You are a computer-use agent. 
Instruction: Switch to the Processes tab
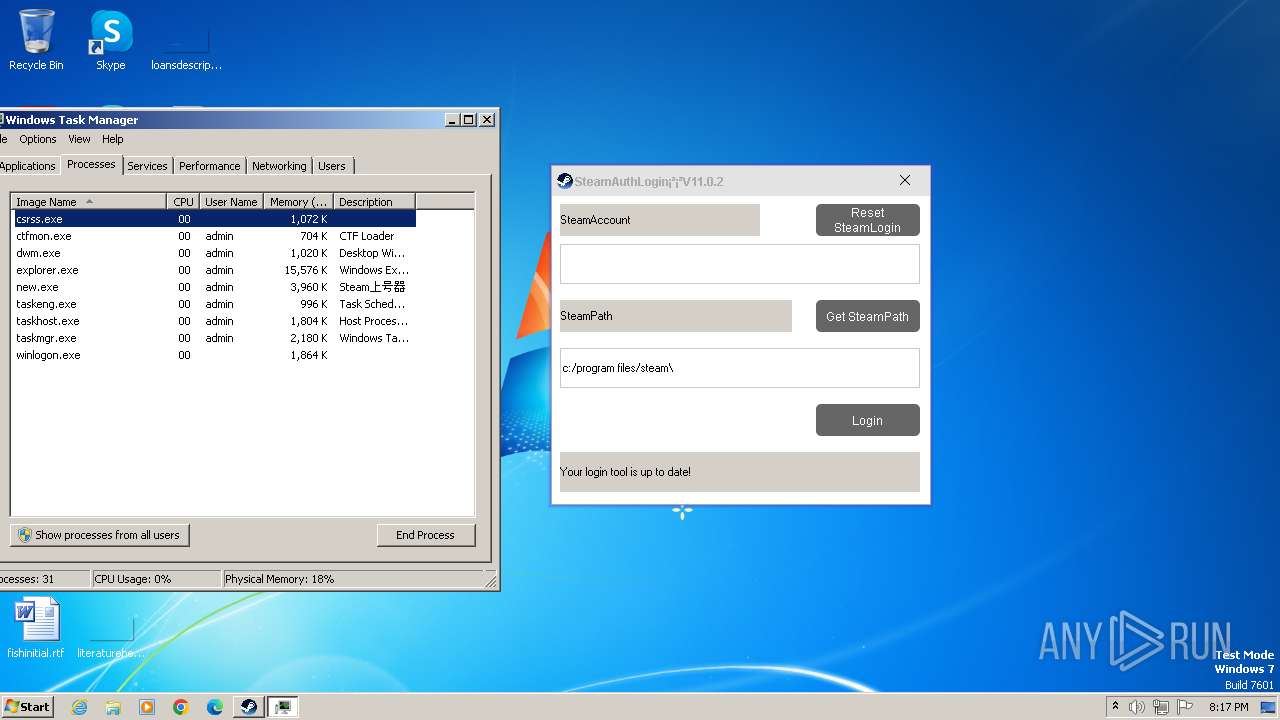coord(91,164)
